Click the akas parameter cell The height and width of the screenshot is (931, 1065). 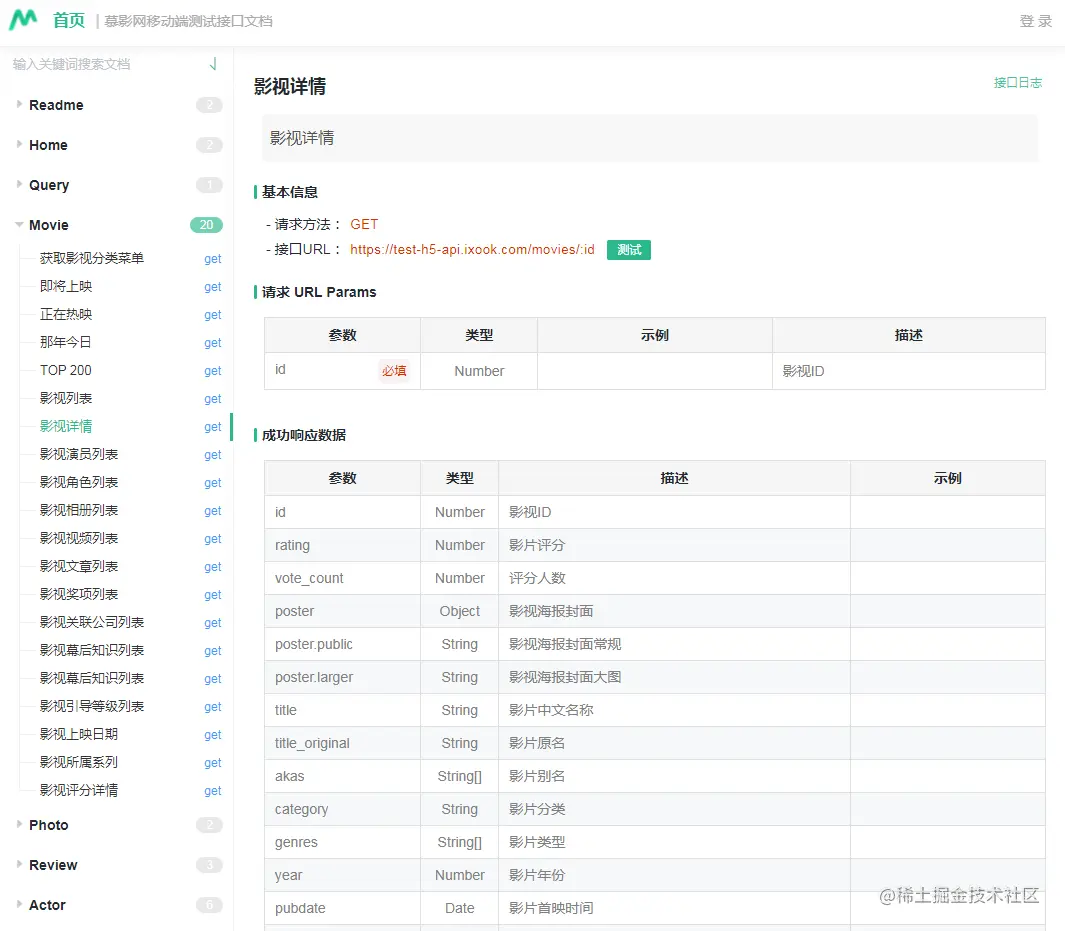[342, 776]
